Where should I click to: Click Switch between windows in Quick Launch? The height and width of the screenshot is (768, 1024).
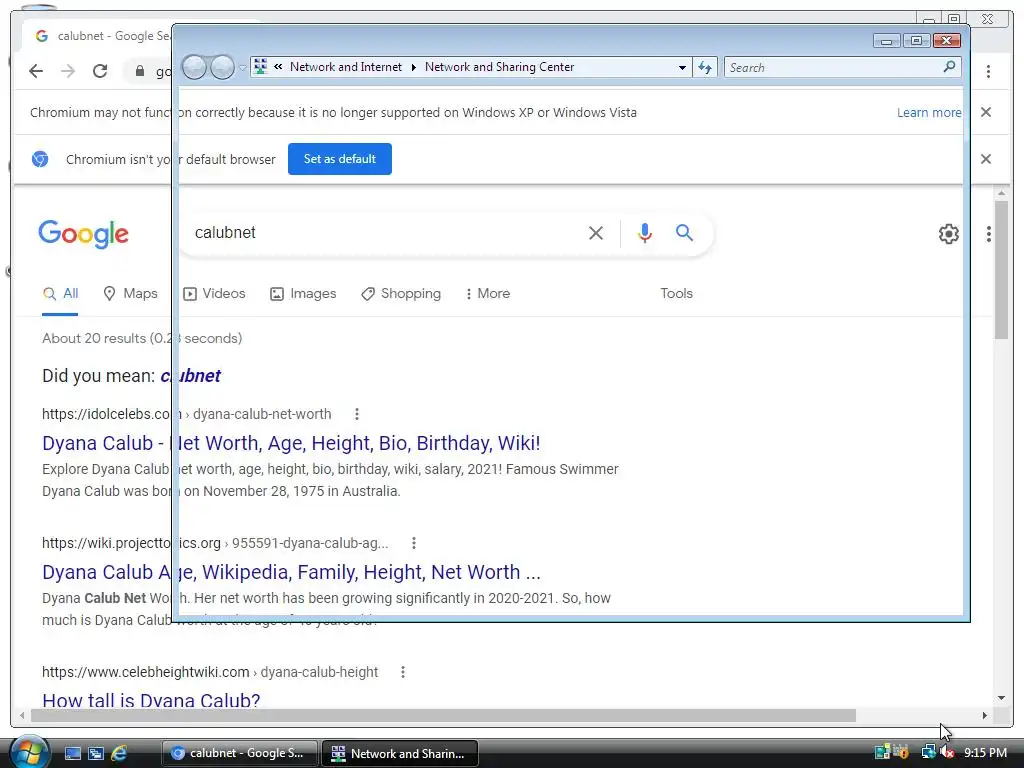tap(96, 753)
